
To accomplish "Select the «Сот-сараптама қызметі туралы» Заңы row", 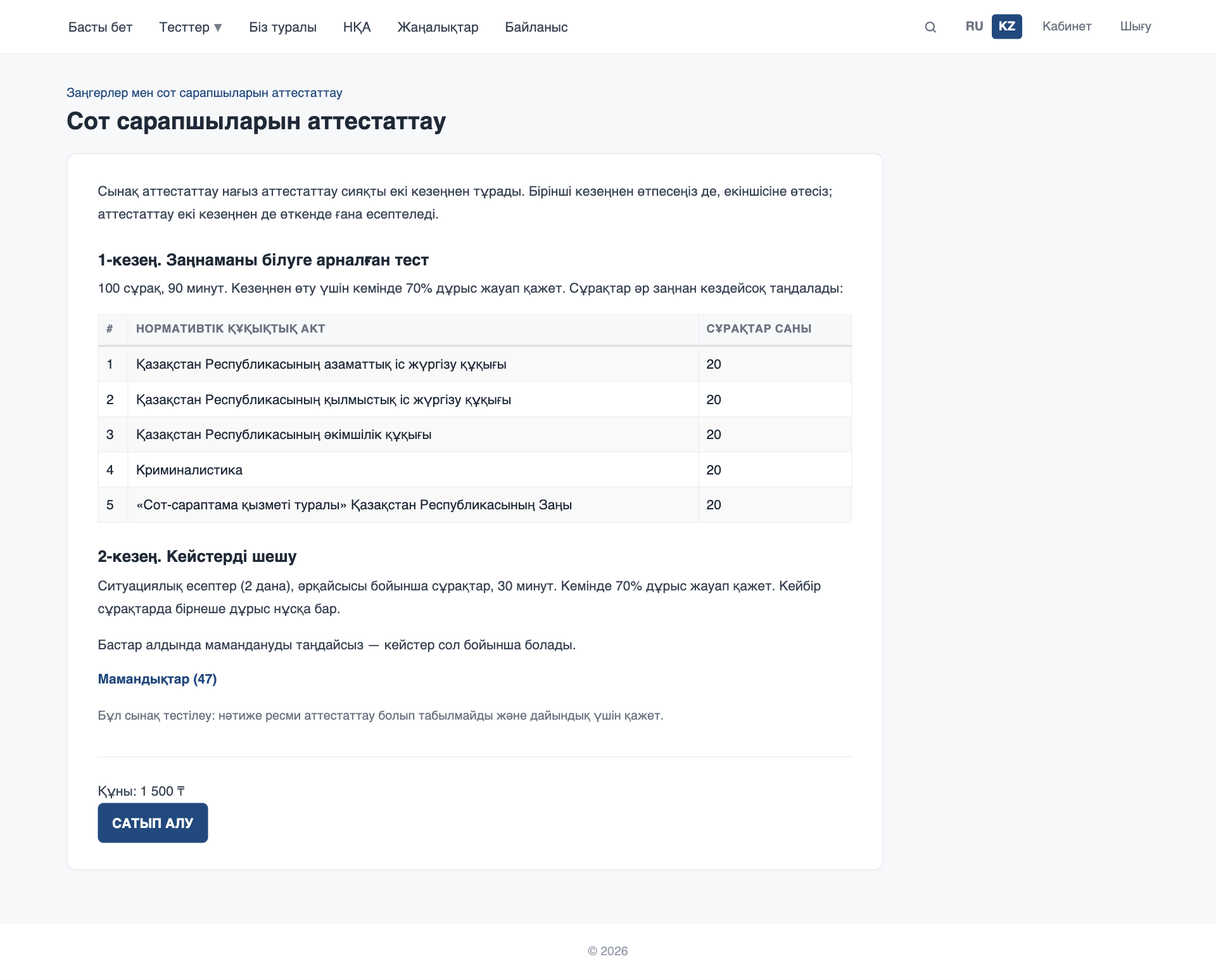I will (475, 505).
